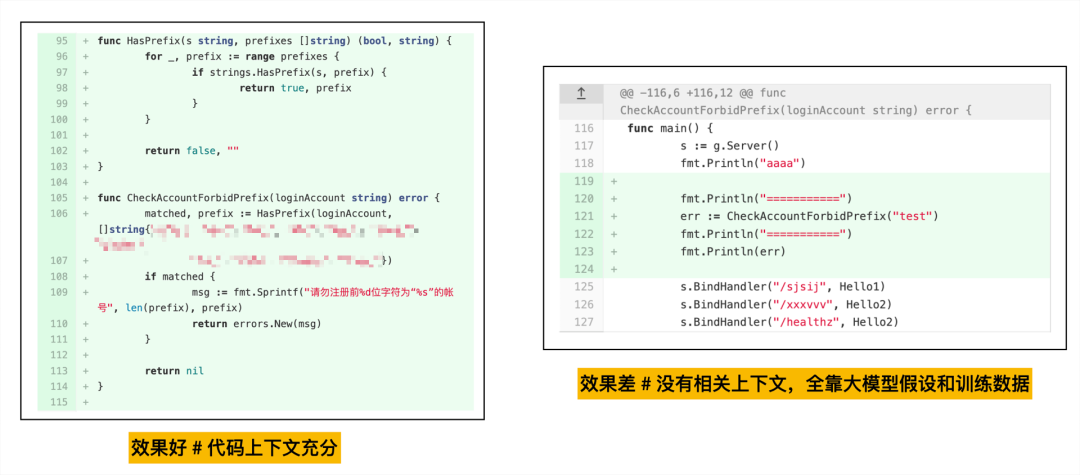Select line number 98 in left diff

pyautogui.click(x=61, y=88)
